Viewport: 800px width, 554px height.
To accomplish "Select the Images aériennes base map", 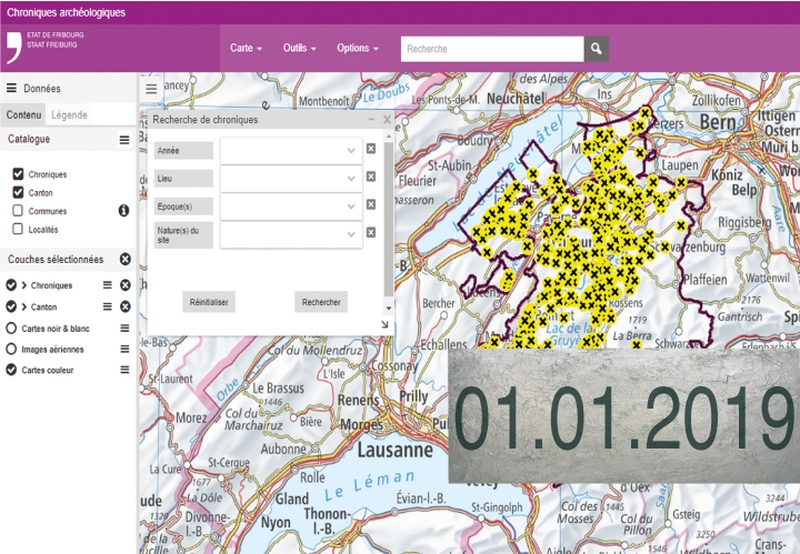I will pyautogui.click(x=12, y=349).
